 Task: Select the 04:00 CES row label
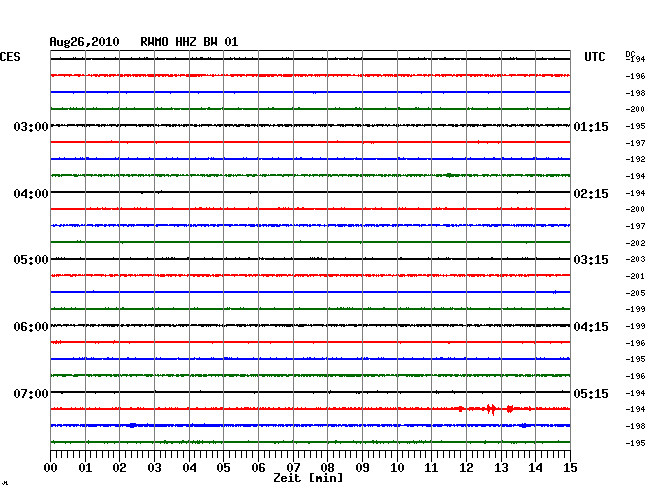pyautogui.click(x=31, y=194)
